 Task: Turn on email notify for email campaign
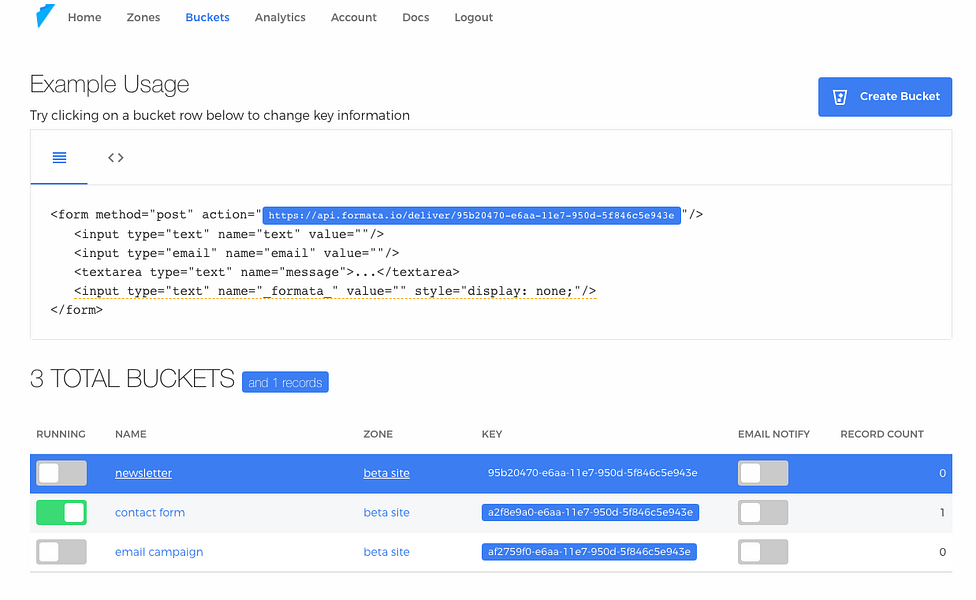[x=763, y=552]
